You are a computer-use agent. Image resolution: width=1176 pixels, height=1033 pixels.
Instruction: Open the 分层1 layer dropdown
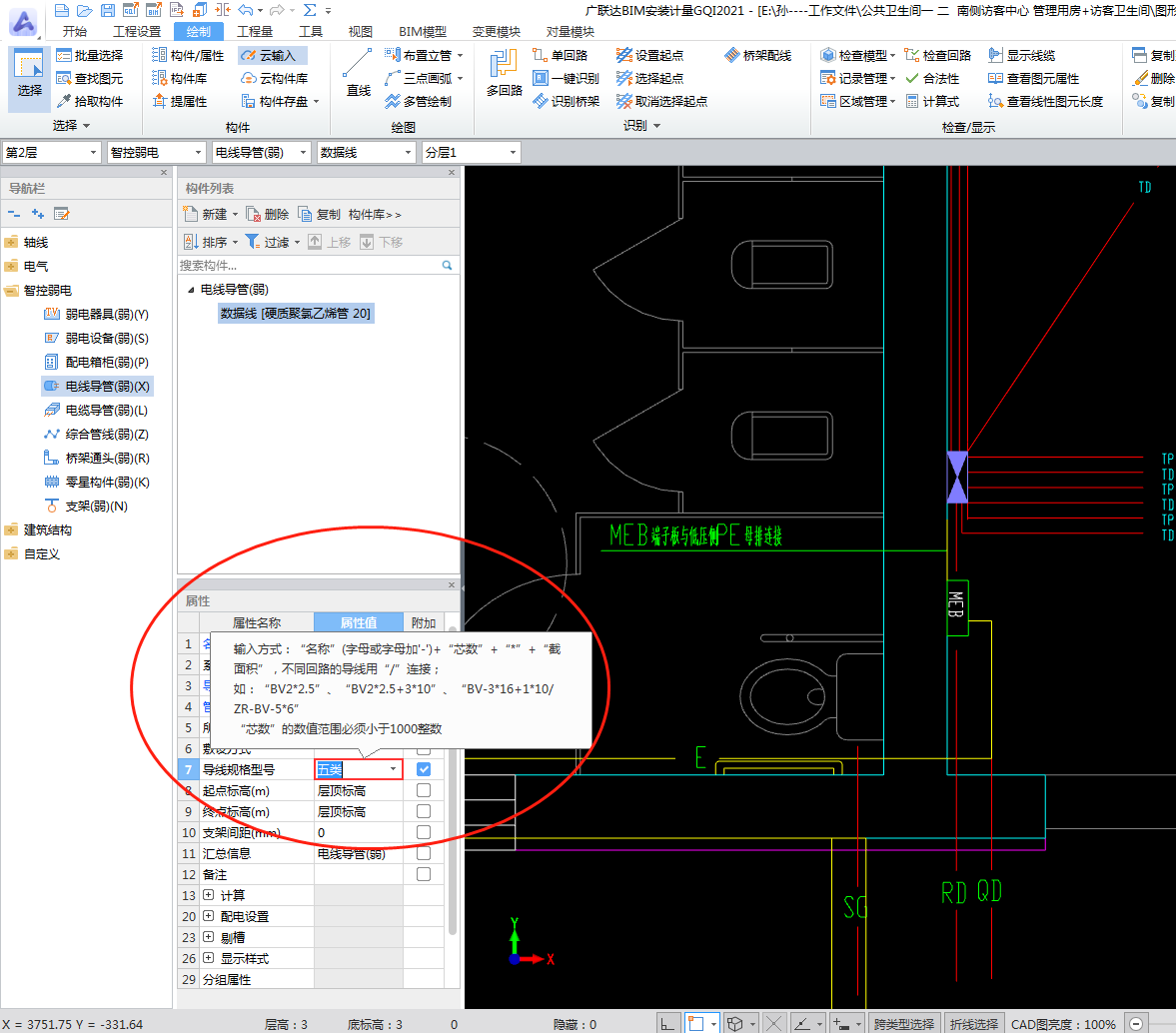pyautogui.click(x=471, y=152)
